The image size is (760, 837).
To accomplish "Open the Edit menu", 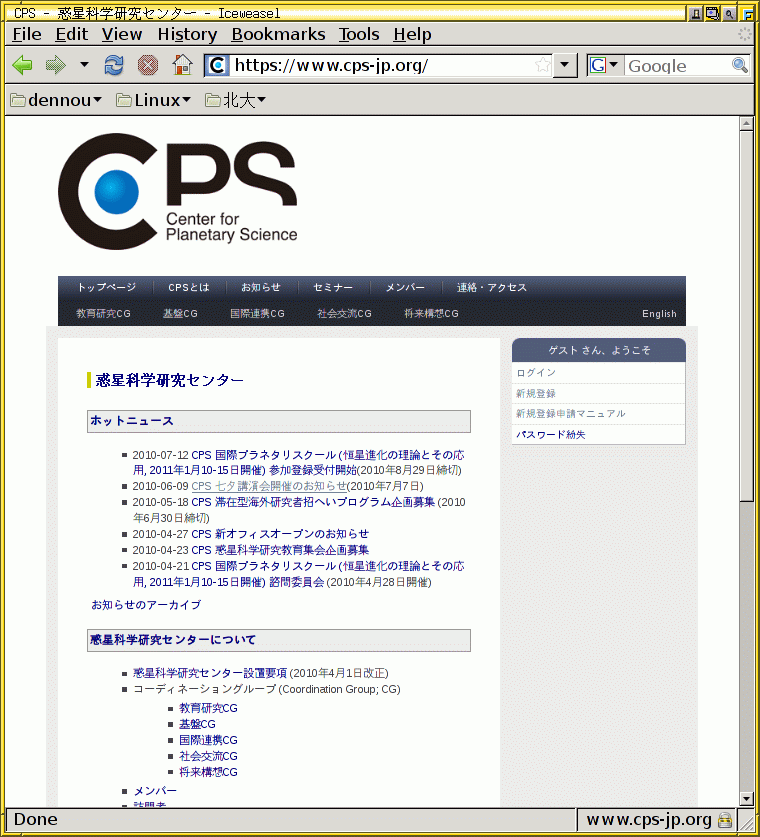I will pyautogui.click(x=72, y=34).
